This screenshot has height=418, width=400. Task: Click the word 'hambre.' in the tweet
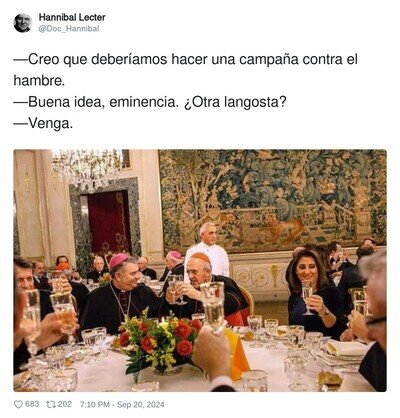pyautogui.click(x=39, y=81)
